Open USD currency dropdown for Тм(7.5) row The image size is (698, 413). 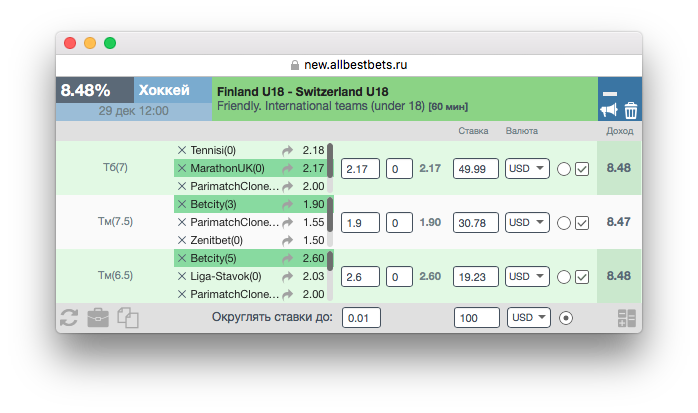527,223
